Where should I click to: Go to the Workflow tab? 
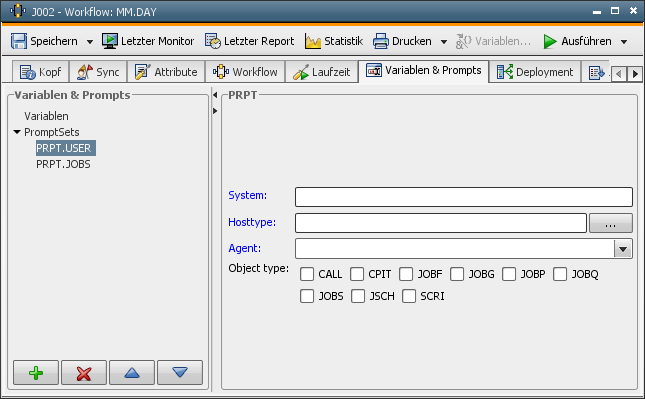pos(245,72)
